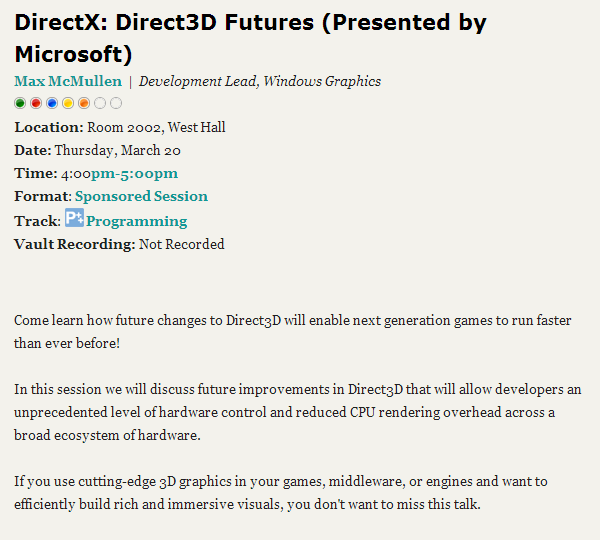Click the paragraph starting 'In this session'
The width and height of the screenshot is (600, 540).
coord(298,412)
